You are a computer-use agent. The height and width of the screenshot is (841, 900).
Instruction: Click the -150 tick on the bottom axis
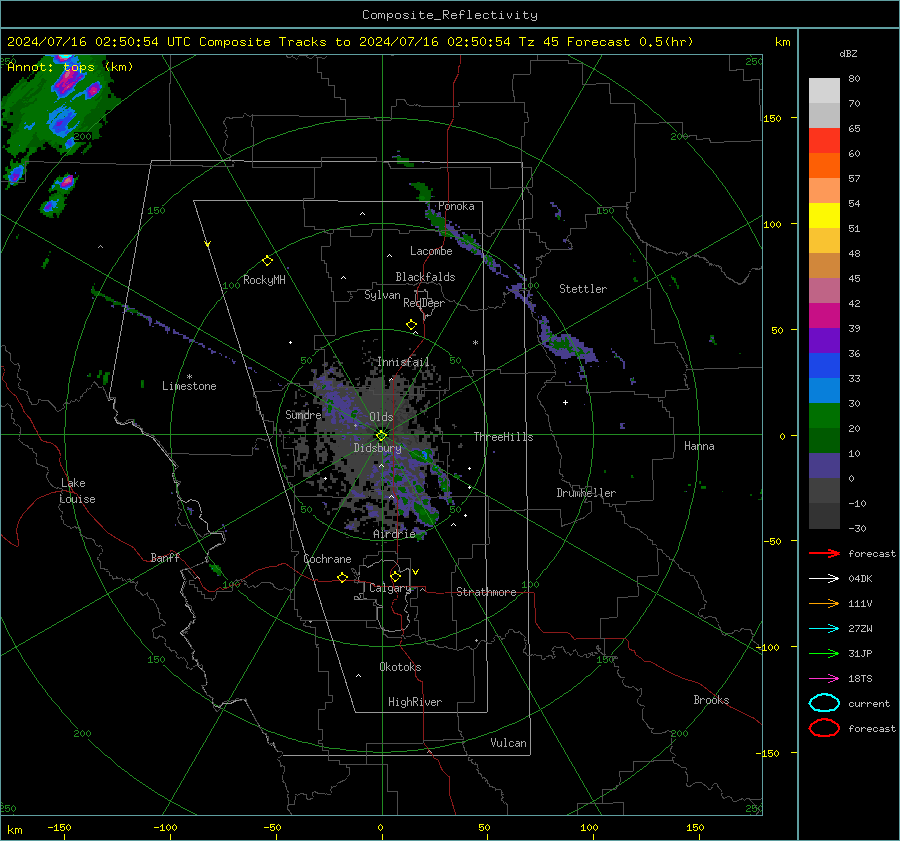(x=60, y=827)
